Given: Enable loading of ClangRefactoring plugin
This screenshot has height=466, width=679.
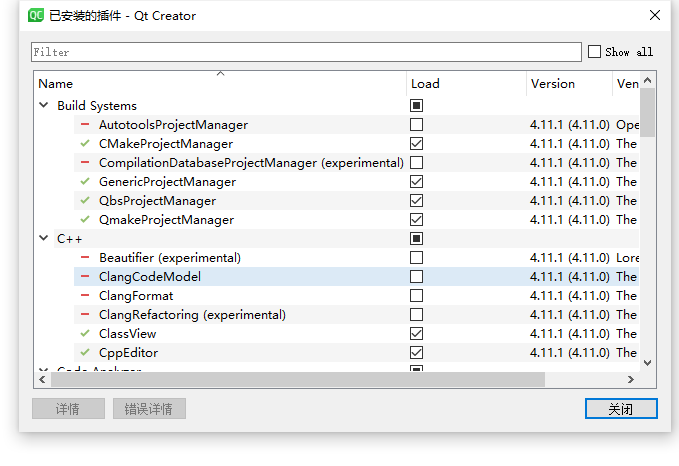Looking at the screenshot, I should tap(417, 314).
